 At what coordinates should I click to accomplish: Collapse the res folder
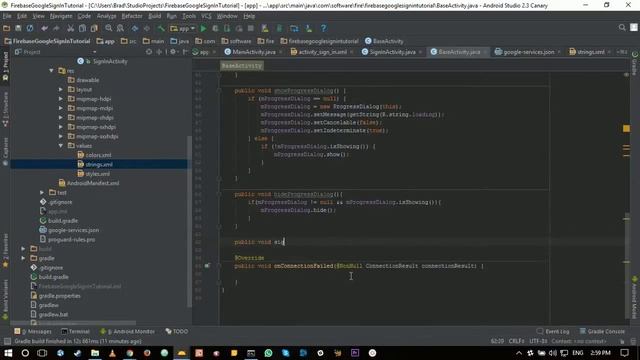point(51,71)
